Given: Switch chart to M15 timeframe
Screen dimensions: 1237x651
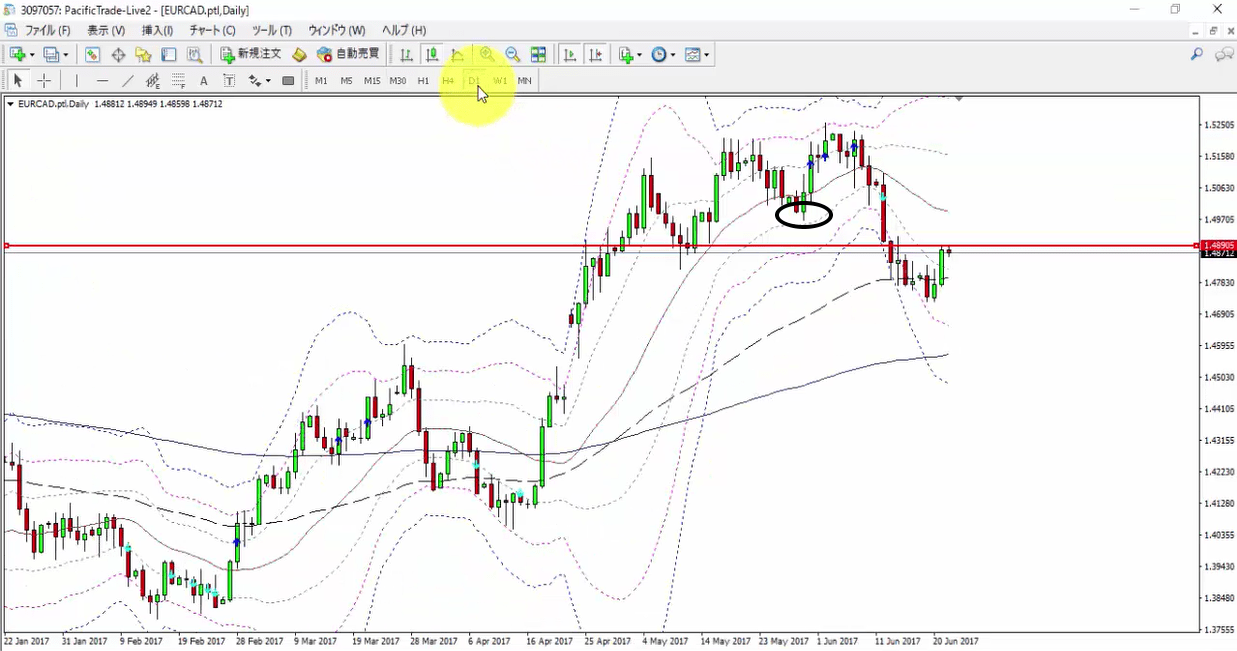Looking at the screenshot, I should [372, 81].
